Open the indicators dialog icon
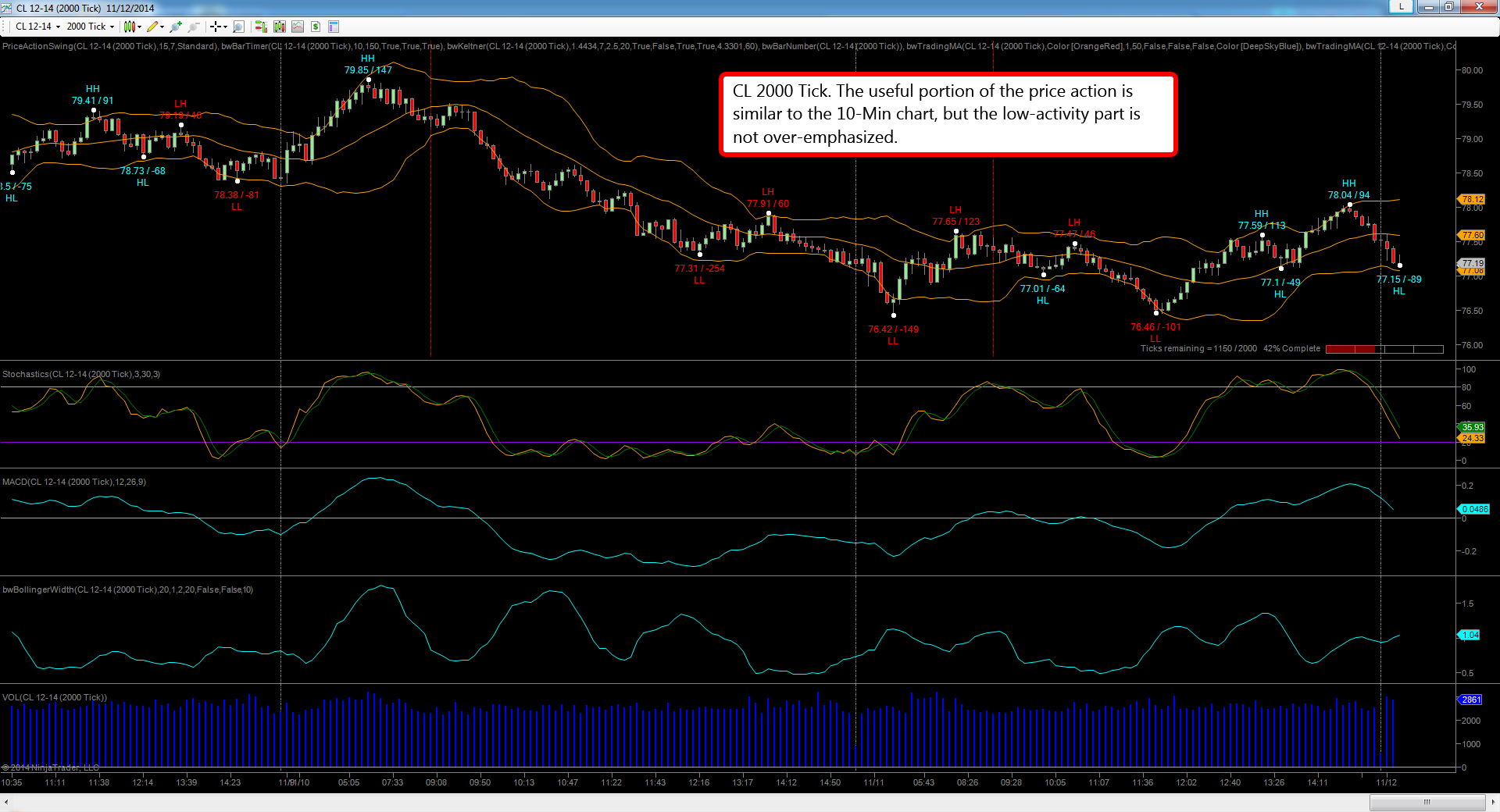The width and height of the screenshot is (1500, 812). 280,27
